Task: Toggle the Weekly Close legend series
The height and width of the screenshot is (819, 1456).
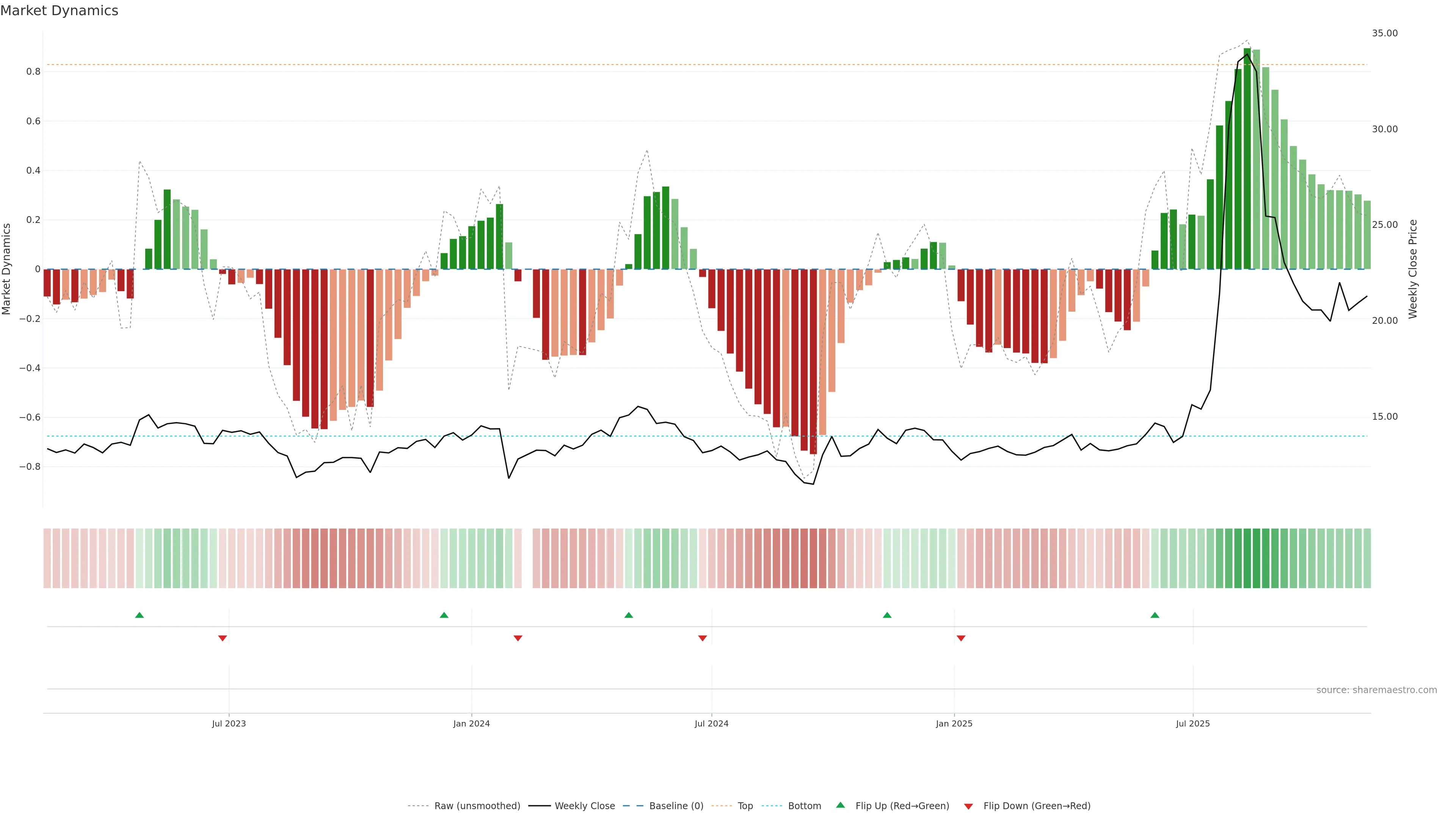Action: [x=584, y=806]
